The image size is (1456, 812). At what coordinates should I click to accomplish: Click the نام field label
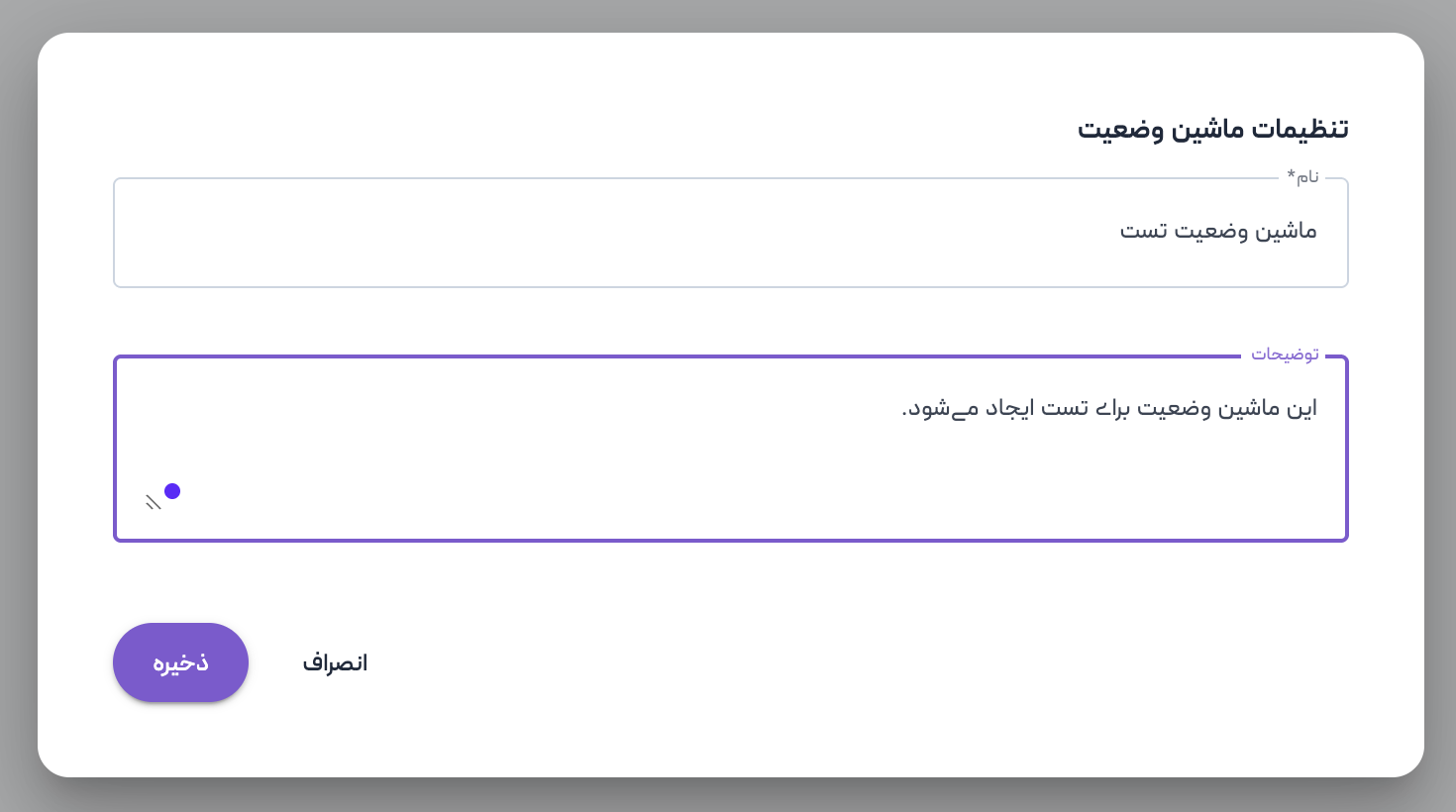click(1308, 177)
